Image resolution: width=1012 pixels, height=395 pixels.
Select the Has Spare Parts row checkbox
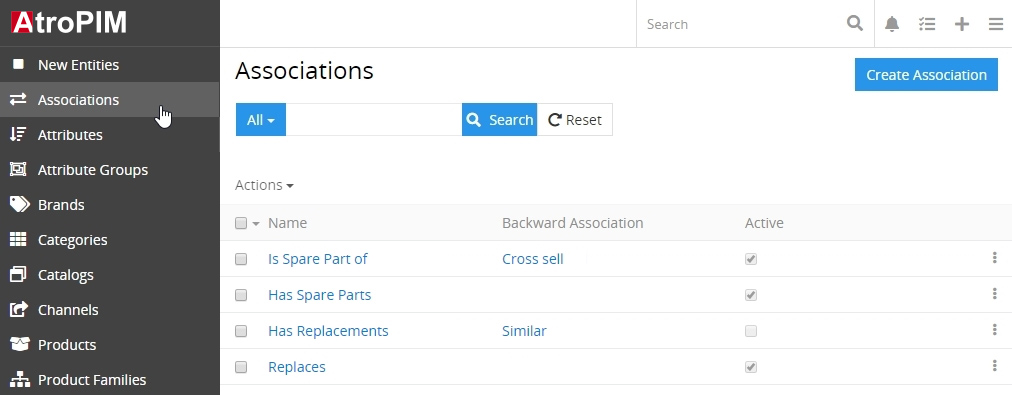pos(241,295)
